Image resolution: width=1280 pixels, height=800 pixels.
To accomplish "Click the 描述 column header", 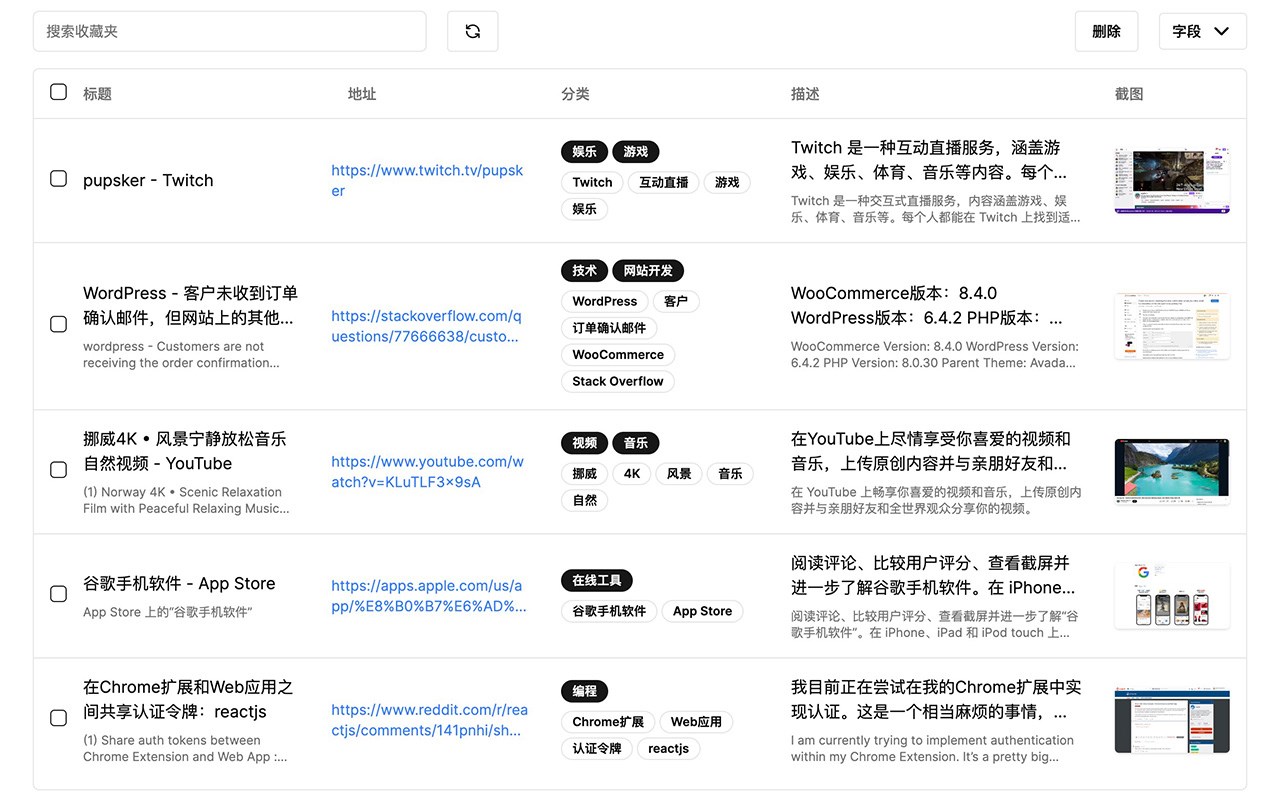I will 805,94.
